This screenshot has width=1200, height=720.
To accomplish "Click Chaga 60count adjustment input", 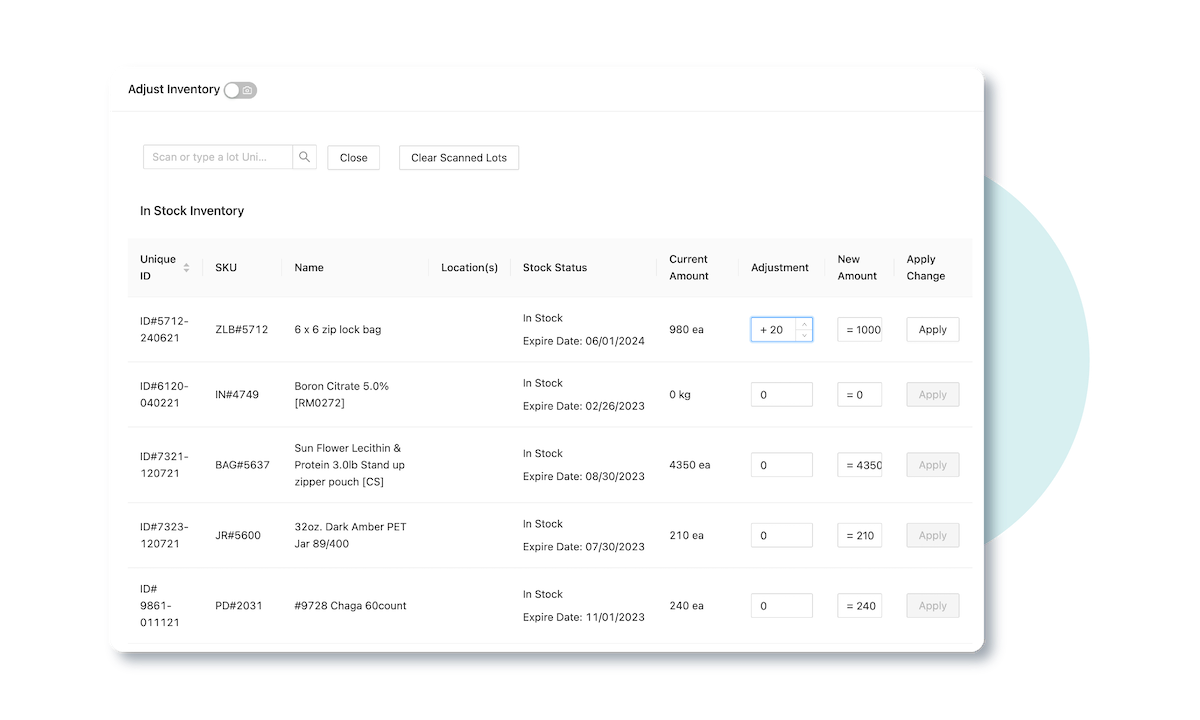I will point(782,606).
